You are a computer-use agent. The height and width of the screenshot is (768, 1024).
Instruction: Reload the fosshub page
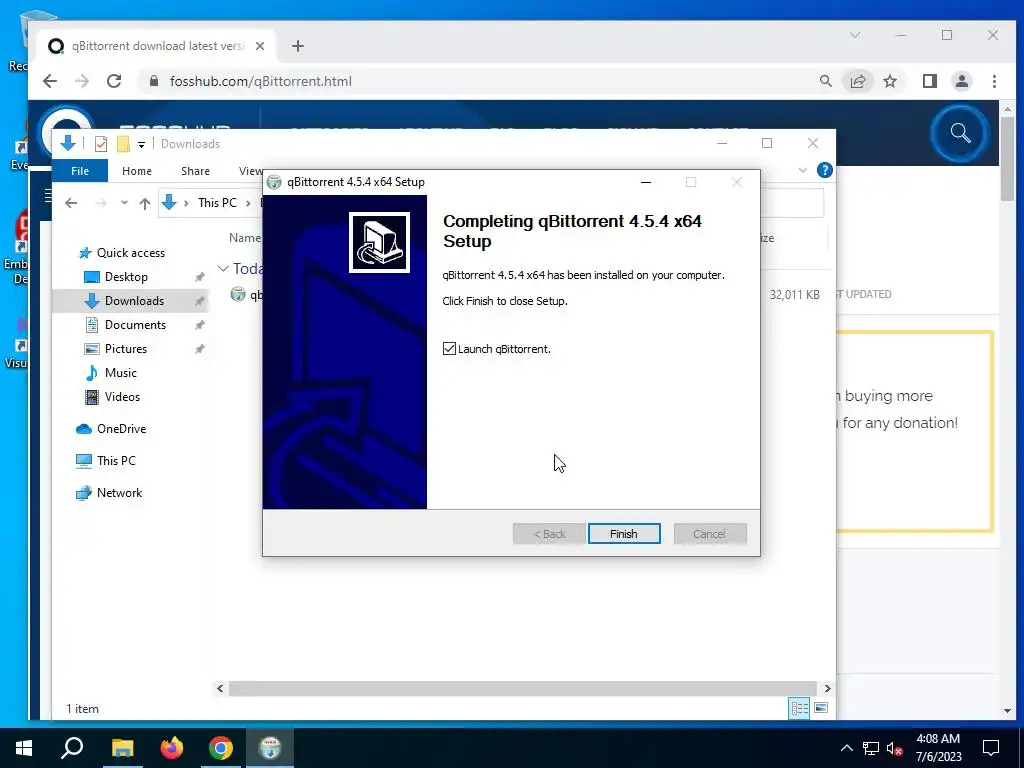[114, 81]
